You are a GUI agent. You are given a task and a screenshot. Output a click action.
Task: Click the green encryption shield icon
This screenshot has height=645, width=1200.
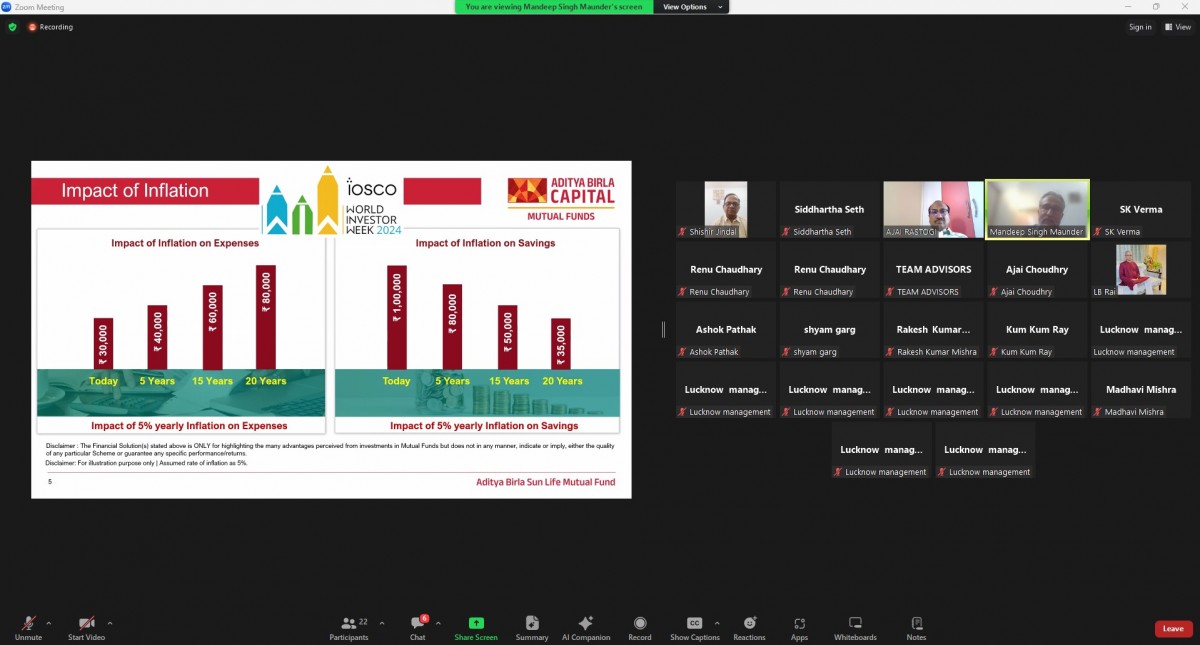[x=12, y=27]
